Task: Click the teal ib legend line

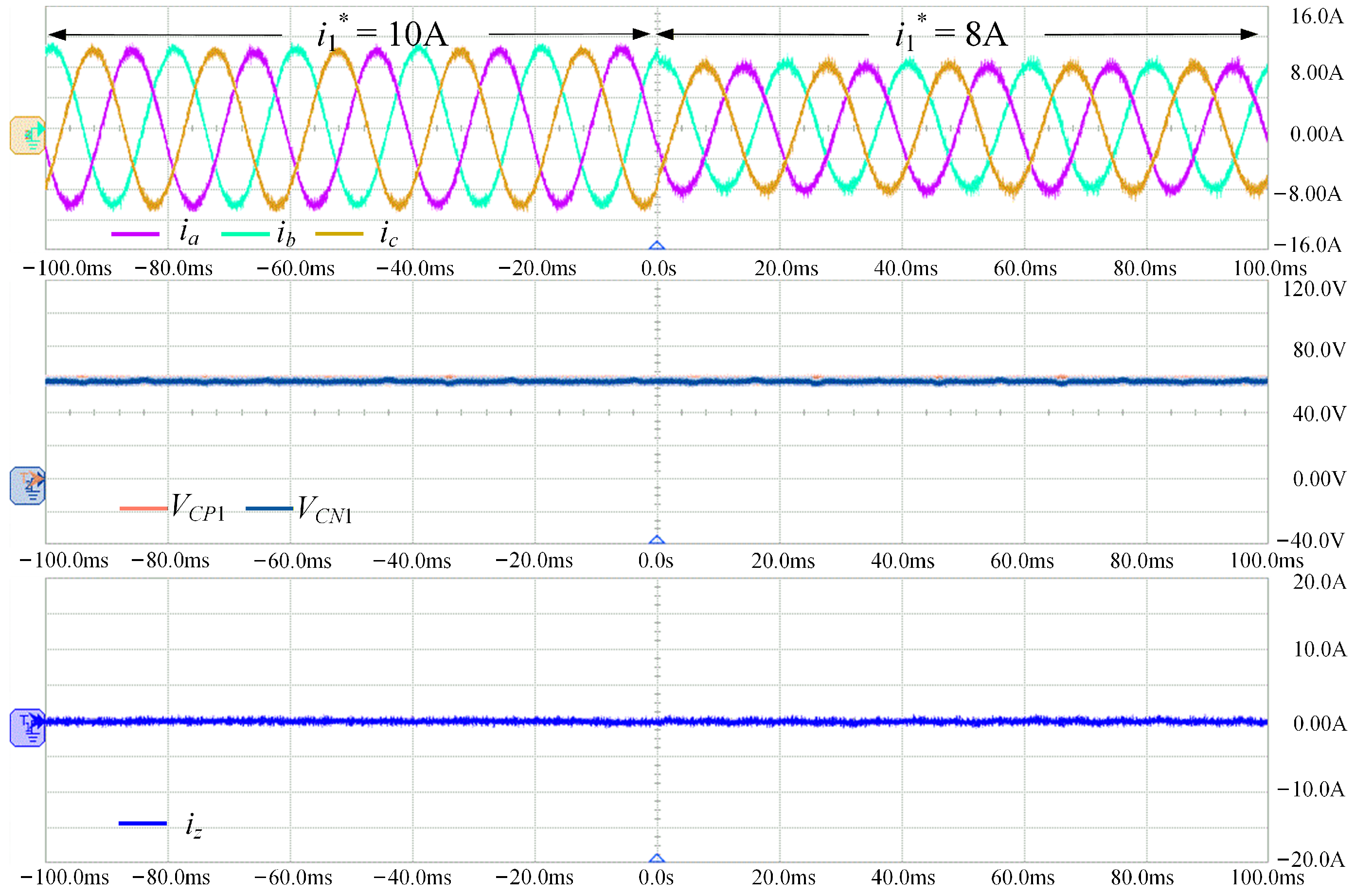Action: pyautogui.click(x=245, y=234)
